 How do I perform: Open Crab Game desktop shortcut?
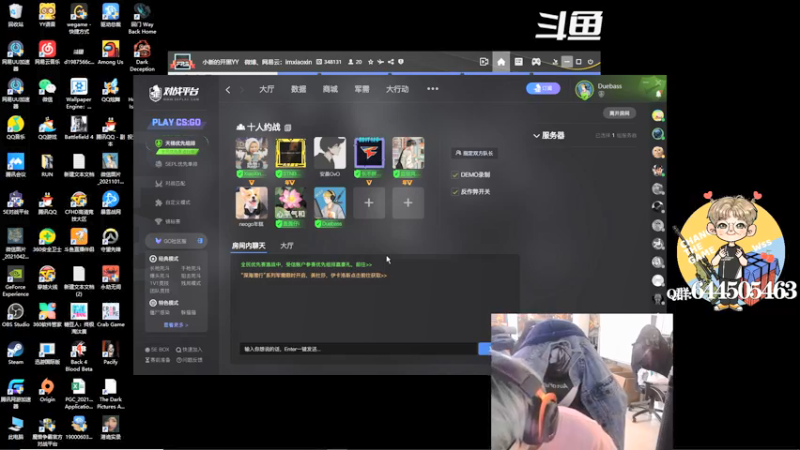[110, 315]
